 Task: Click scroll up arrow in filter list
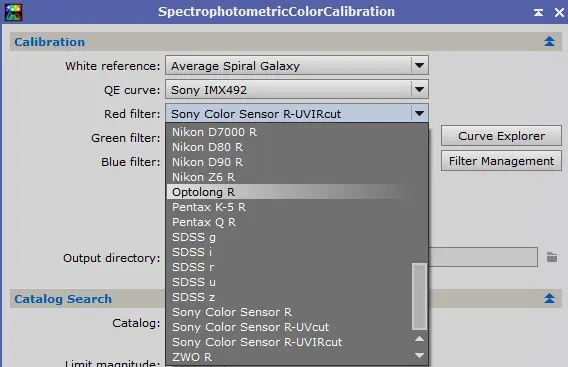[419, 339]
